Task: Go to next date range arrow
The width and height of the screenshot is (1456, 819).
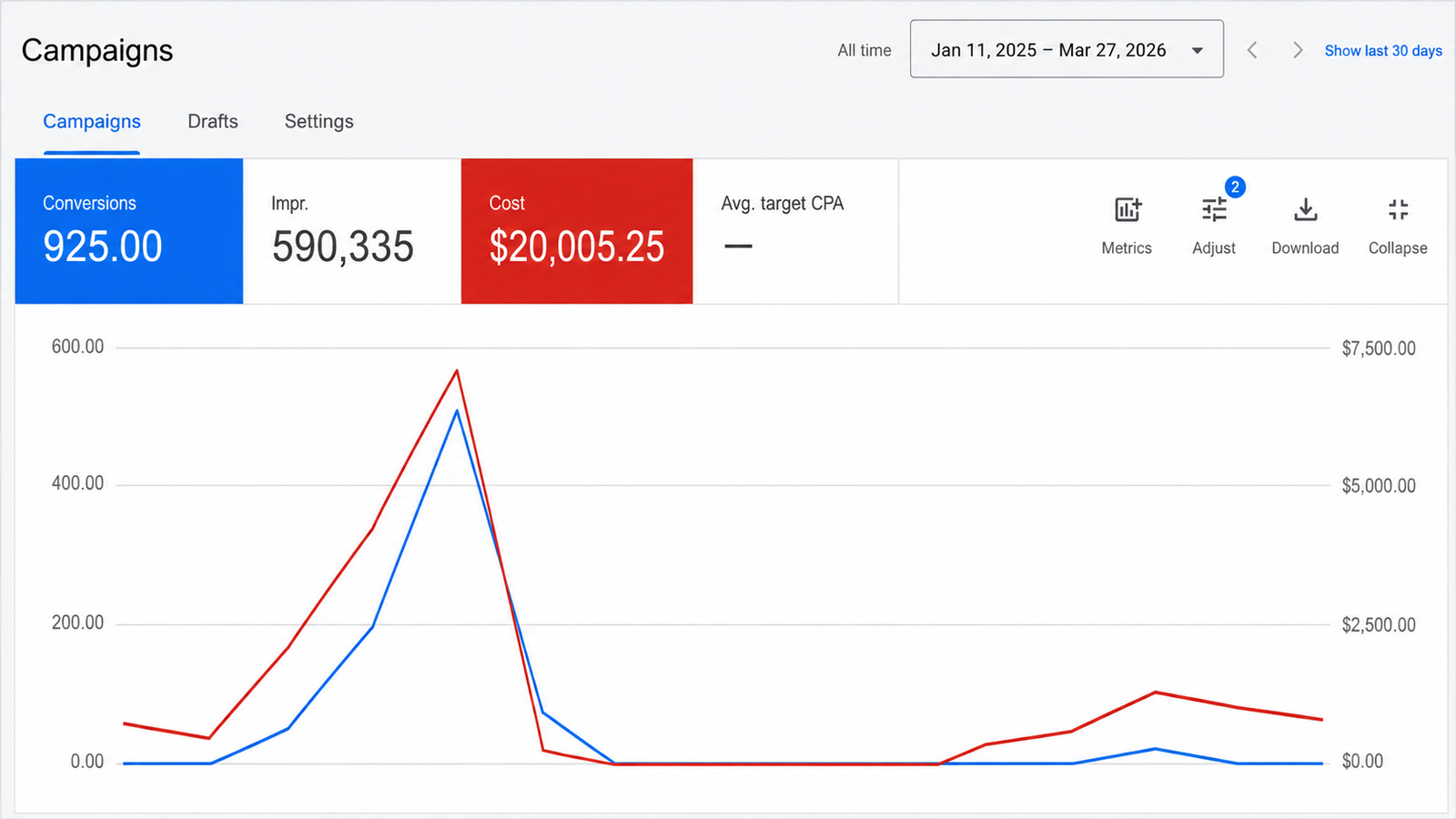Action: (1298, 50)
